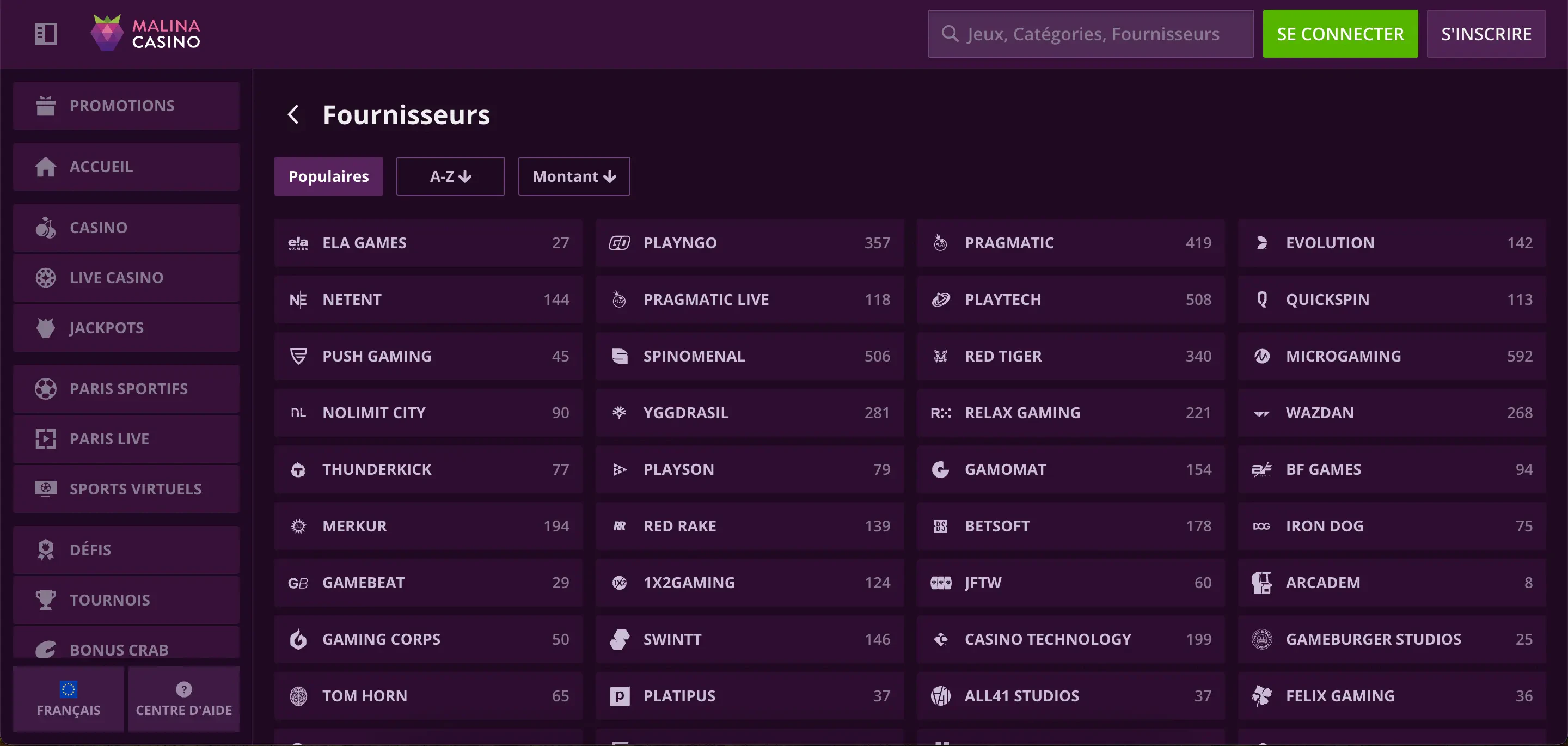The width and height of the screenshot is (1568, 746).
Task: Open the Pragmatic provider
Action: click(1071, 243)
